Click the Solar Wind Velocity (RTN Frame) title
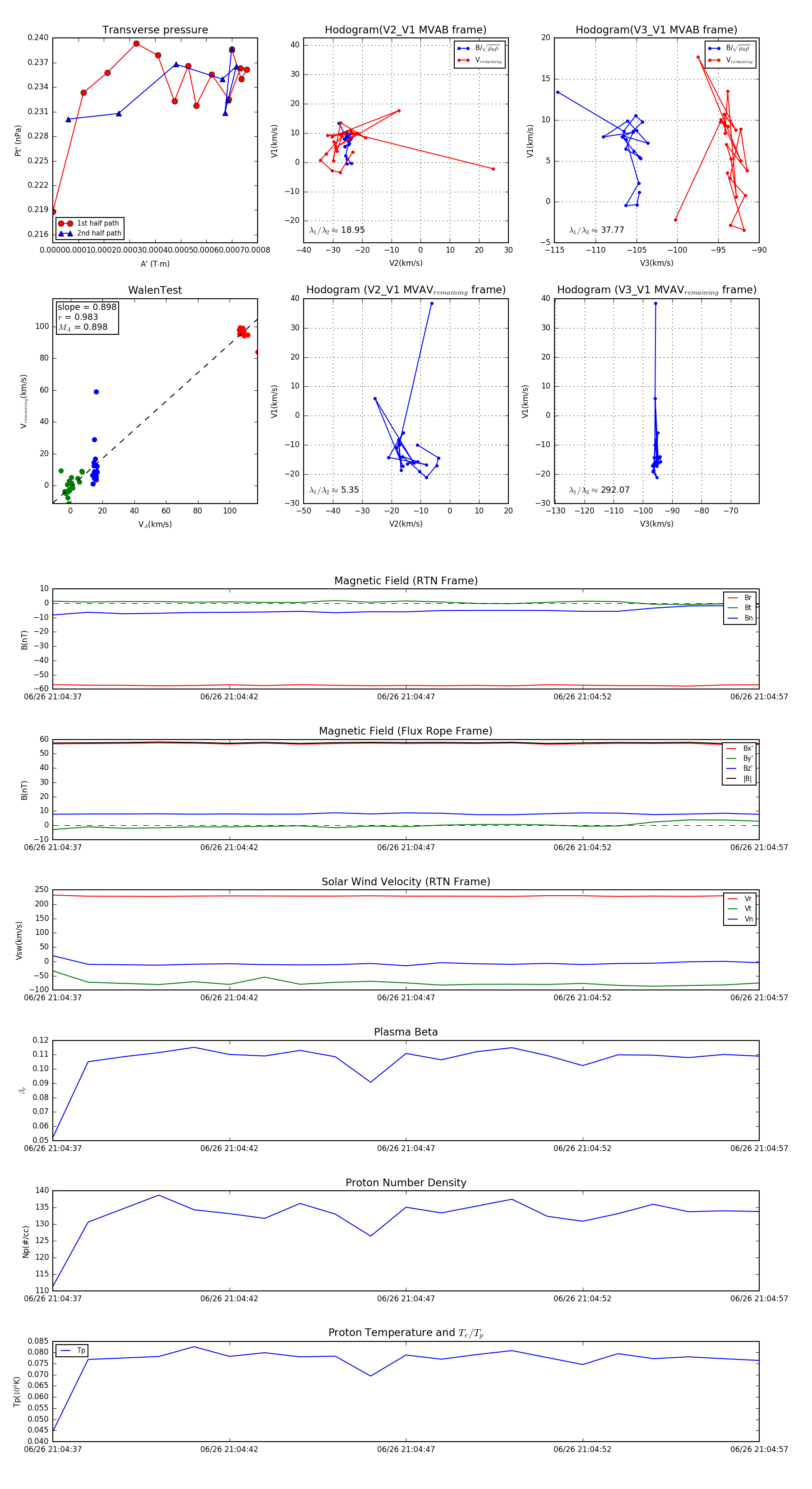The width and height of the screenshot is (812, 1489). pos(406,882)
